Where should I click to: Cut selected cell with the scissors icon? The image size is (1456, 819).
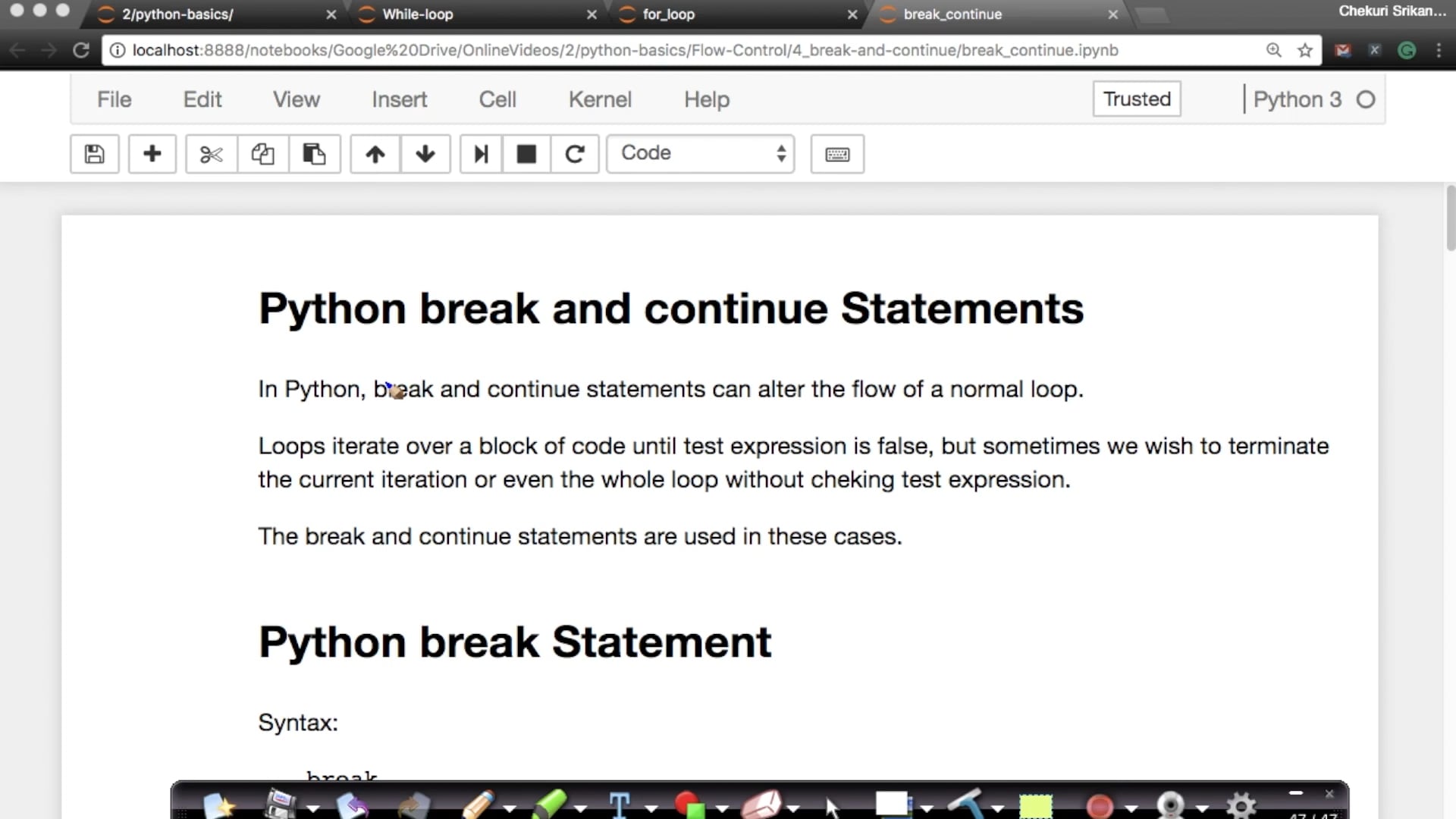pyautogui.click(x=211, y=154)
